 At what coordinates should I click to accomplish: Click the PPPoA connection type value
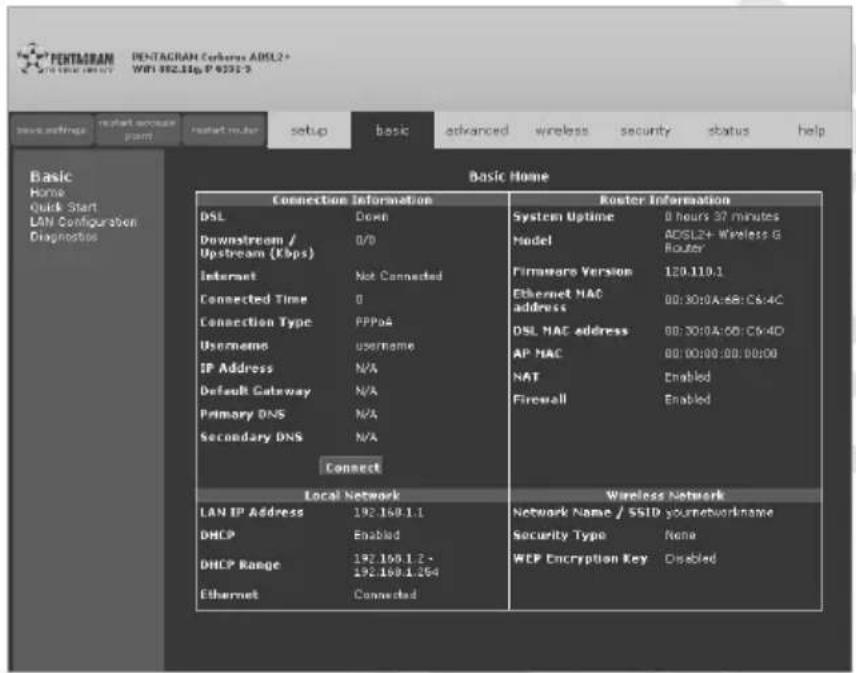tap(373, 322)
